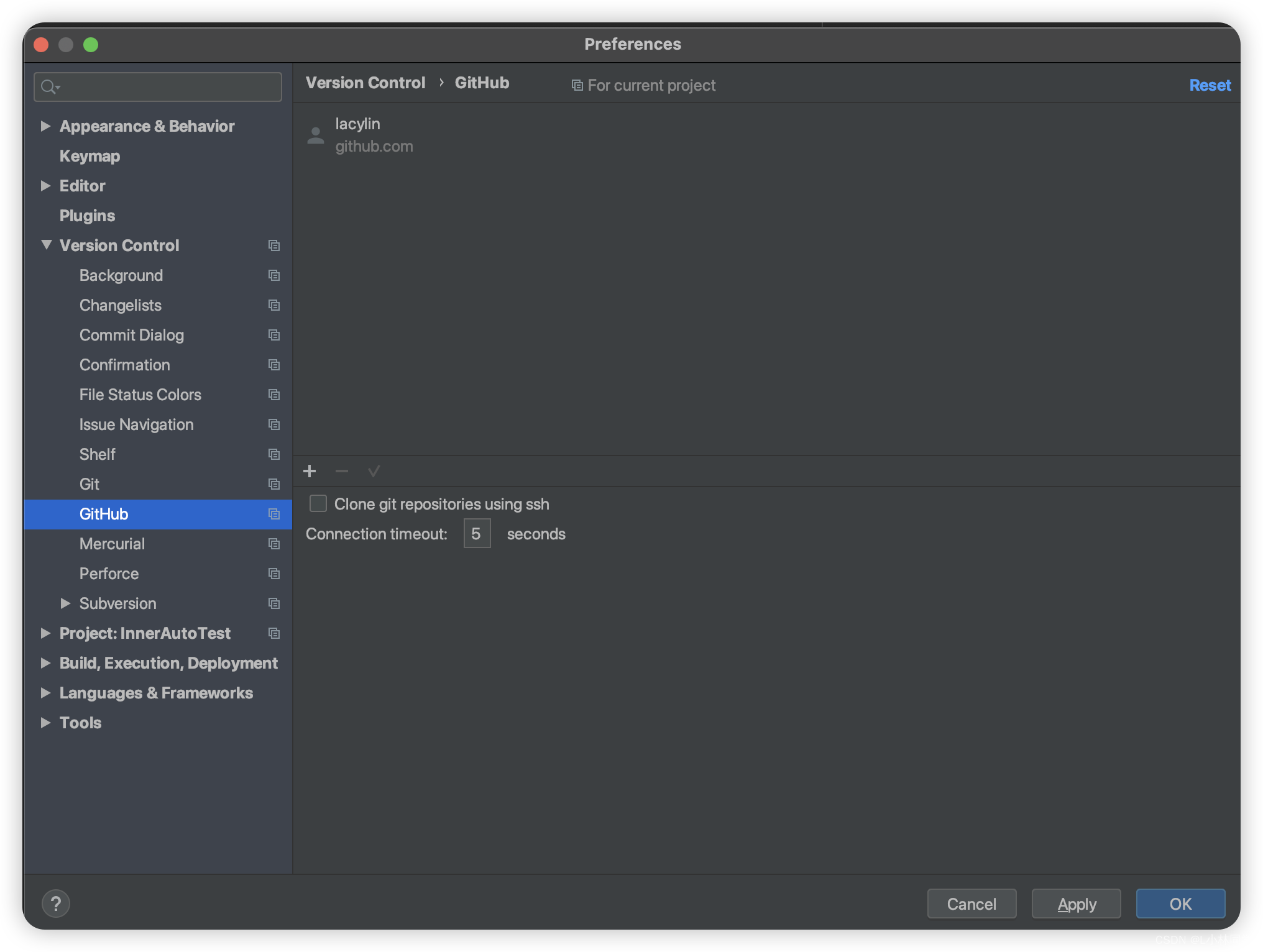Click project-level icon next to Shelf
Image resolution: width=1263 pixels, height=952 pixels.
[x=274, y=454]
